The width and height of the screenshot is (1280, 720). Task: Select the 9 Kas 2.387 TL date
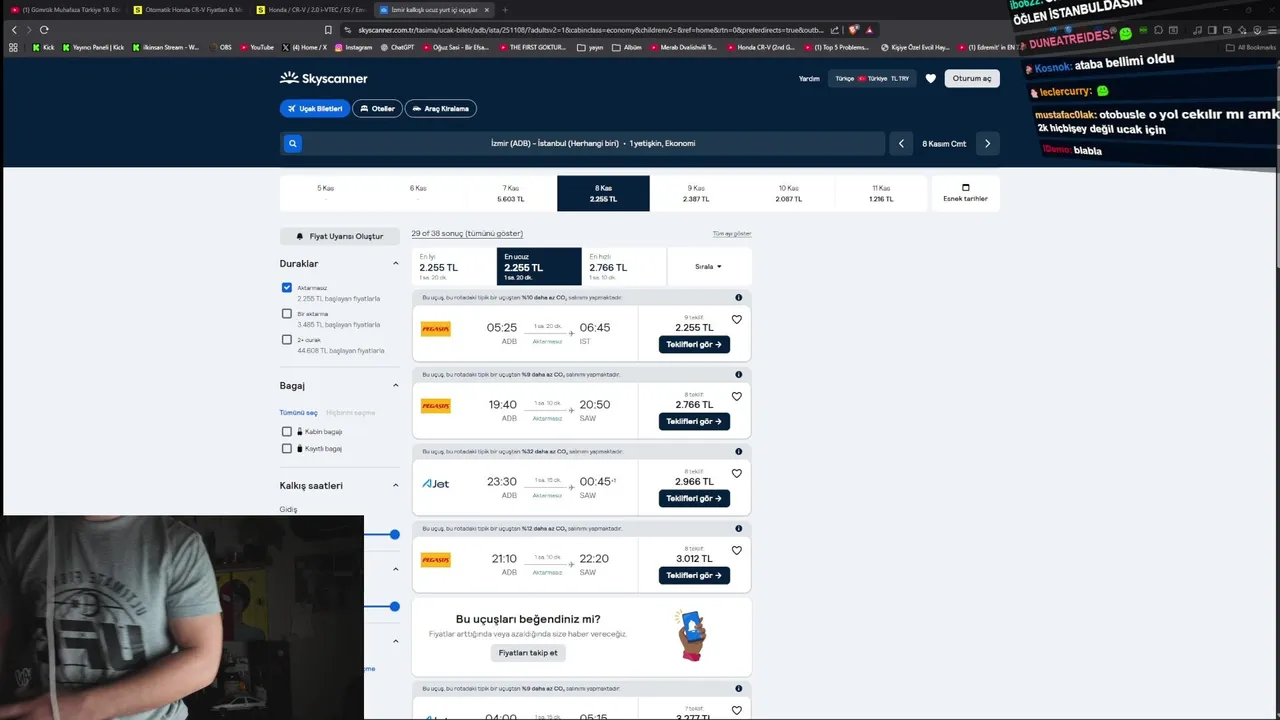[x=696, y=193]
